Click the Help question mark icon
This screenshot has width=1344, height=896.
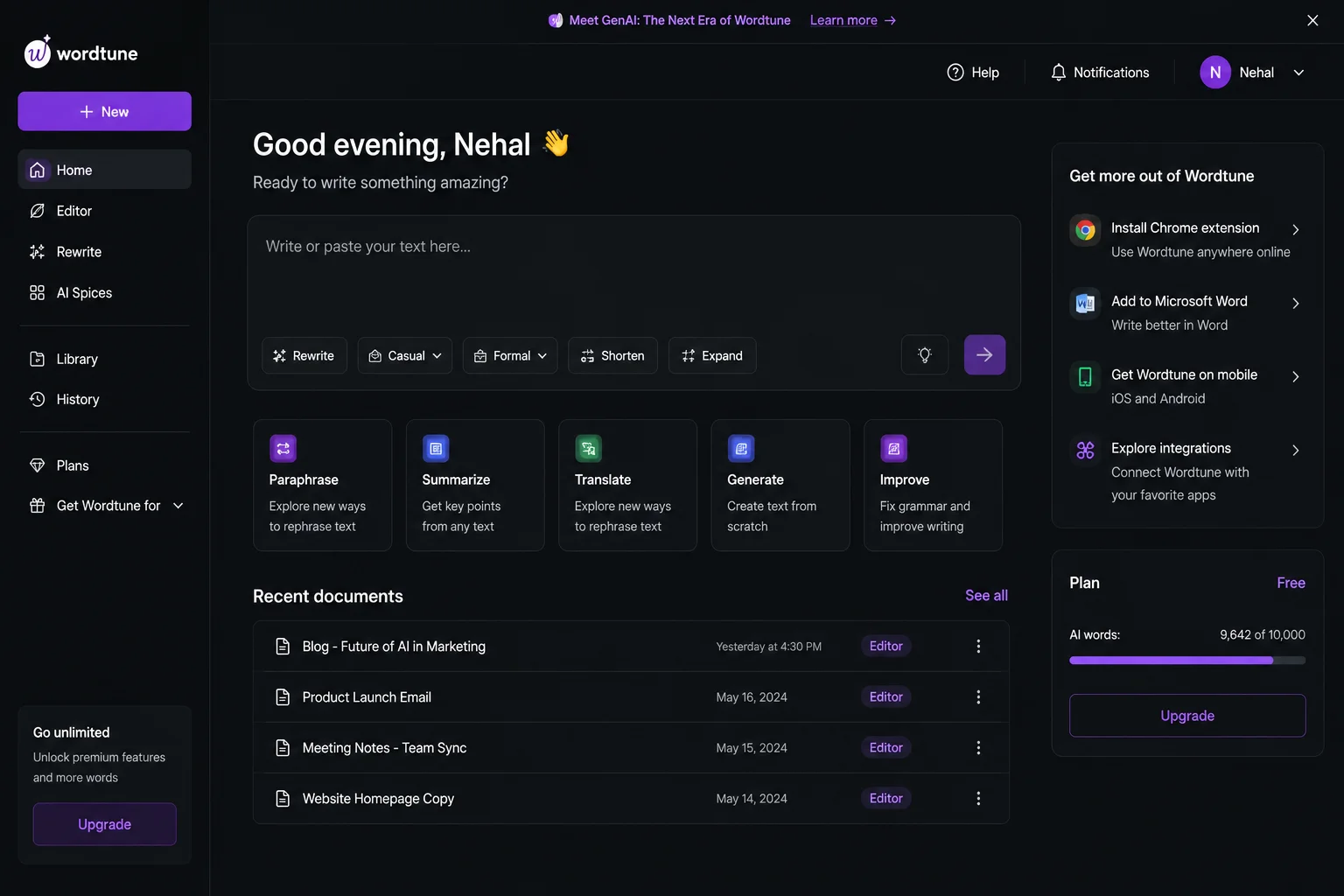(955, 73)
